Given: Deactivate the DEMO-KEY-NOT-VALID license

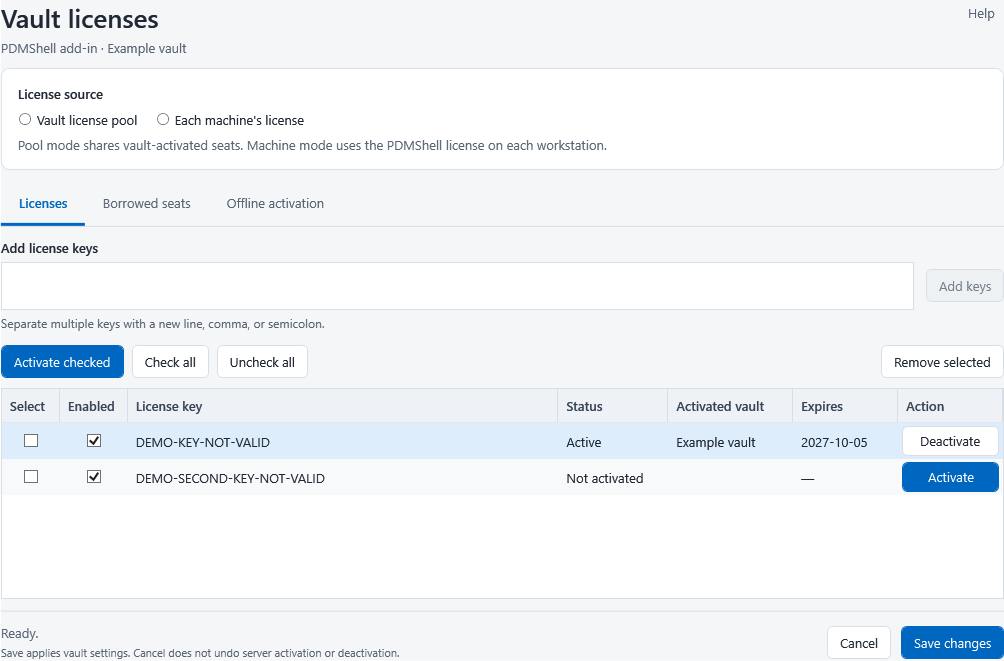Looking at the screenshot, I should click(x=950, y=441).
